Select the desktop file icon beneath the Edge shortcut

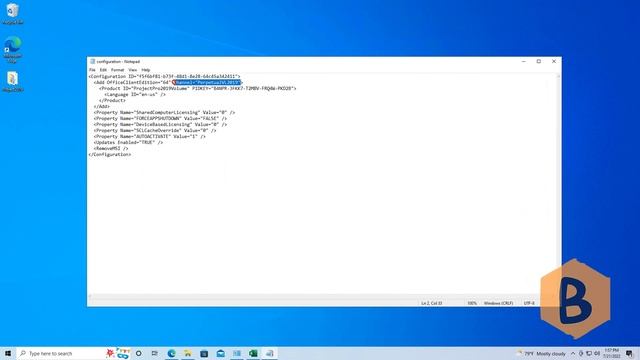[x=13, y=82]
